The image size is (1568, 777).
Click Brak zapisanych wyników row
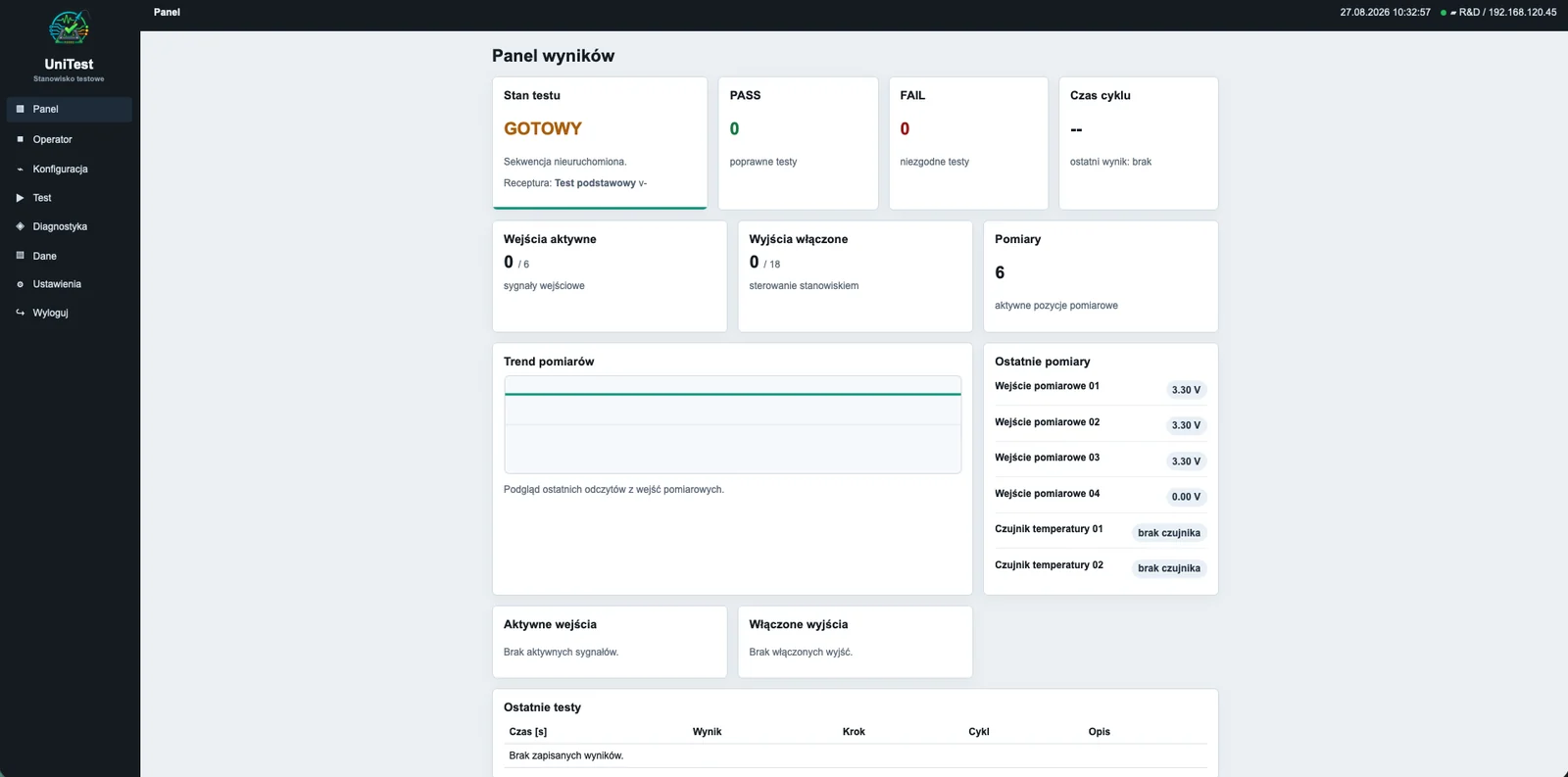click(856, 755)
